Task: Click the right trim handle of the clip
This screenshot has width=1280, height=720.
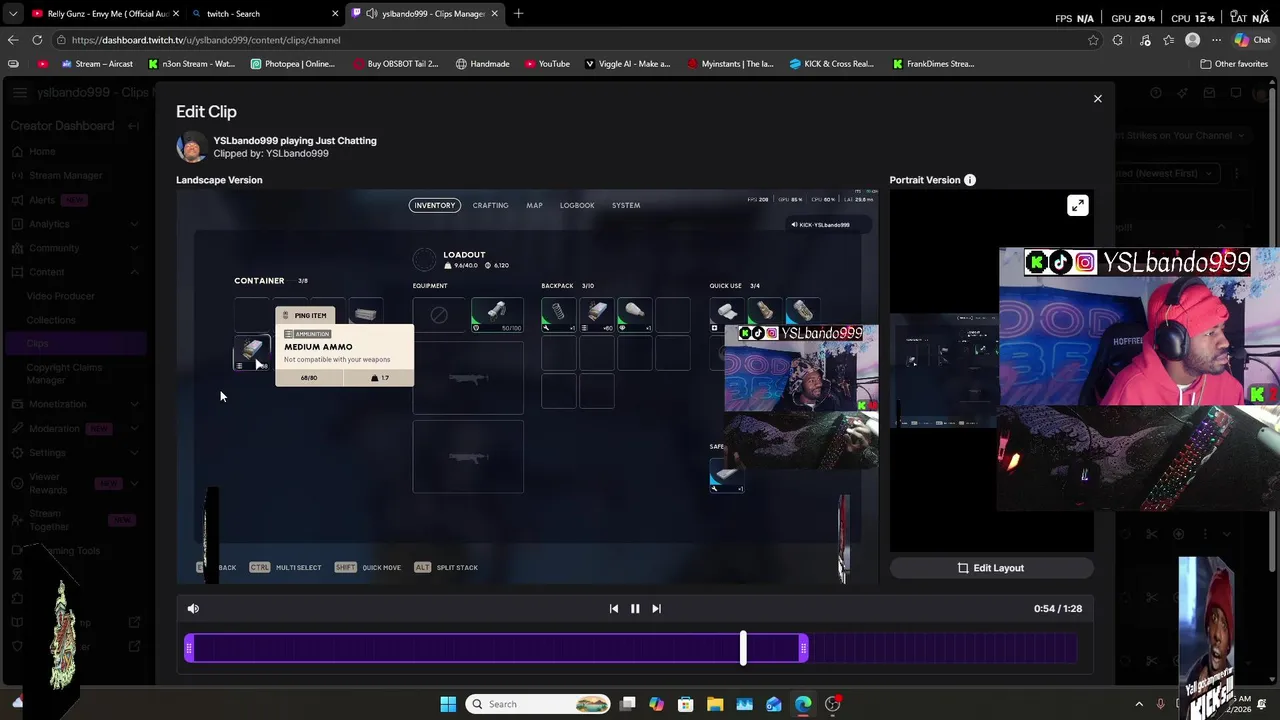Action: 803,649
